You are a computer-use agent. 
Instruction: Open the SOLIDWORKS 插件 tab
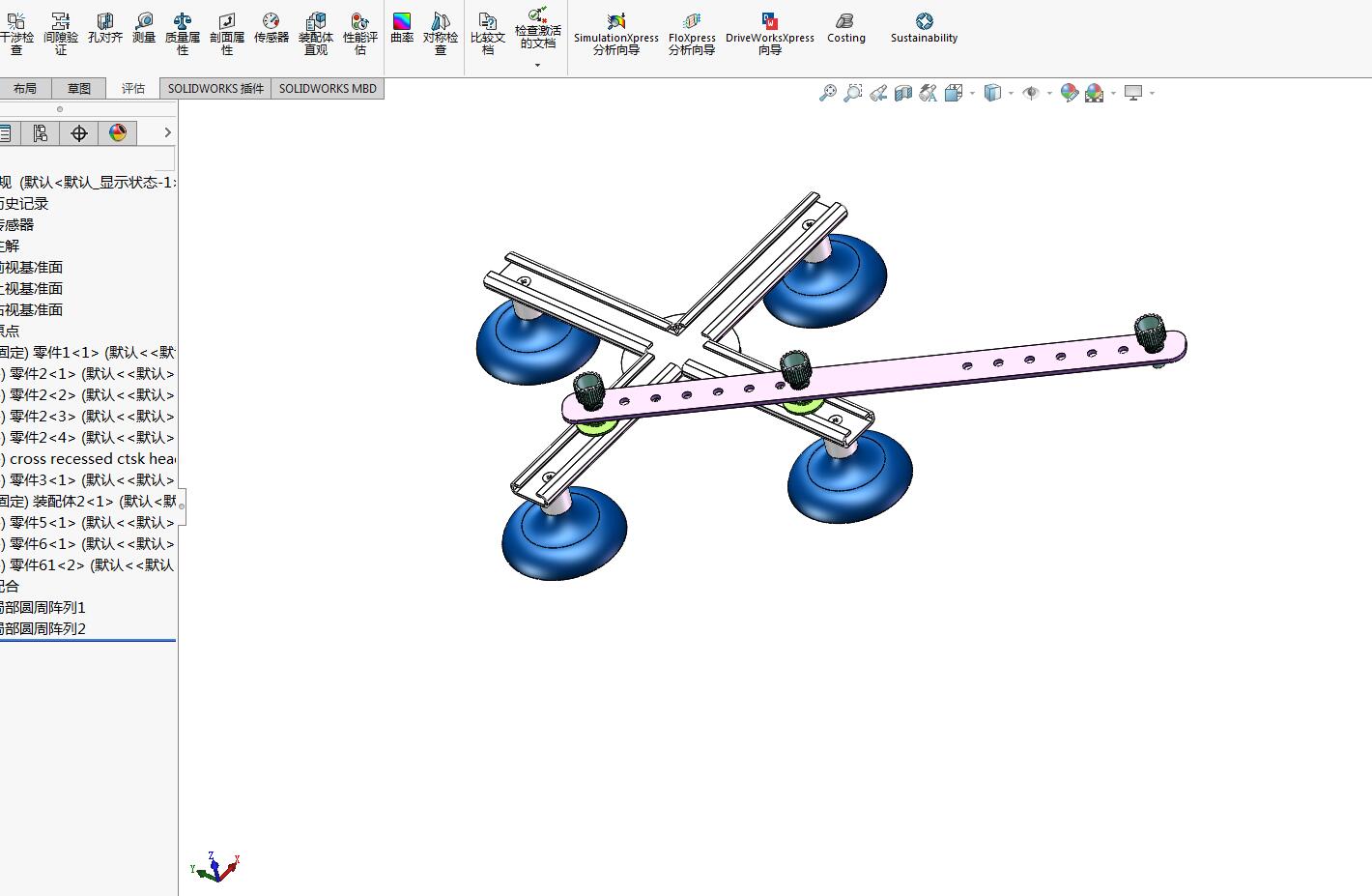pos(215,88)
